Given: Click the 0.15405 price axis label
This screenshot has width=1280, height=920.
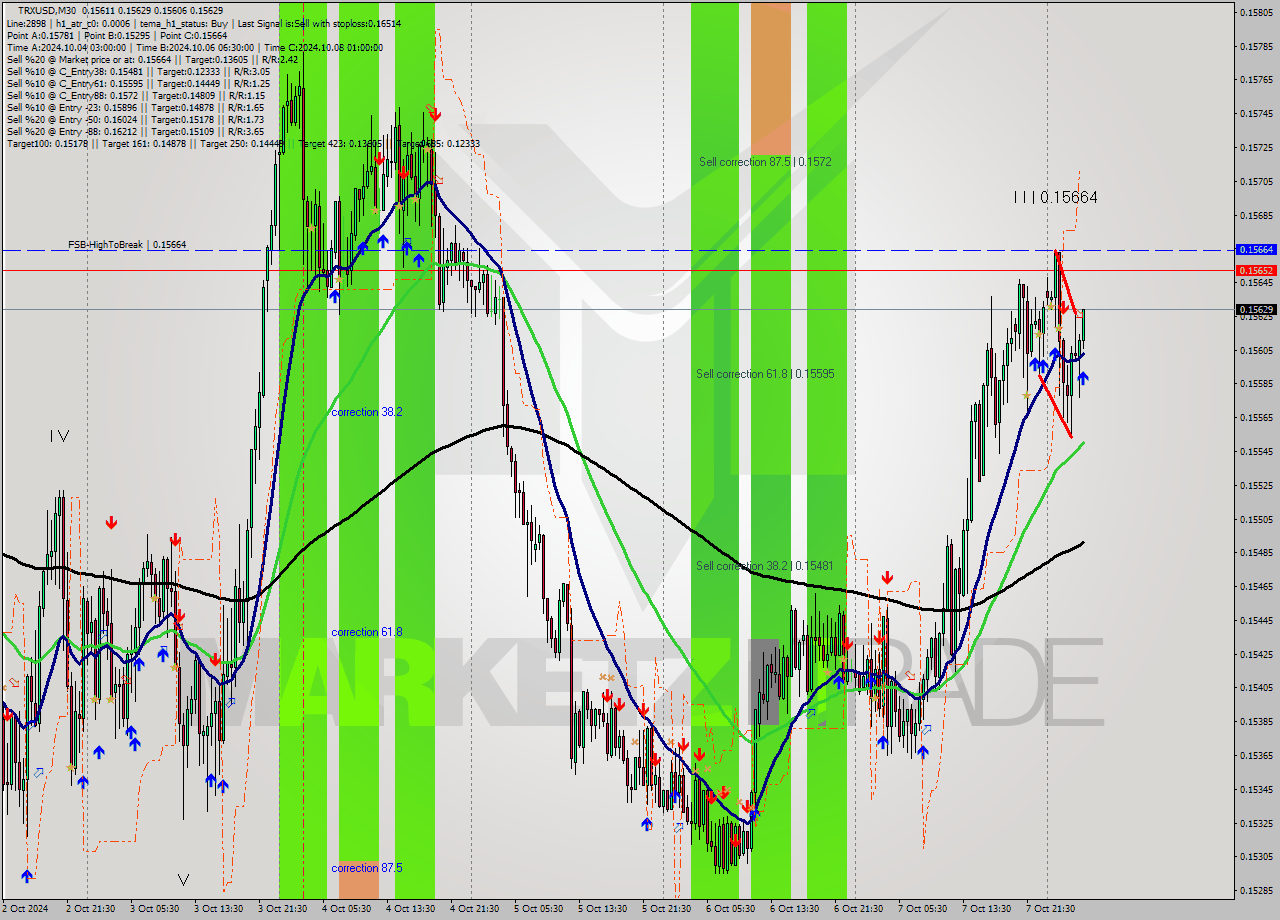Looking at the screenshot, I should pyautogui.click(x=1256, y=688).
